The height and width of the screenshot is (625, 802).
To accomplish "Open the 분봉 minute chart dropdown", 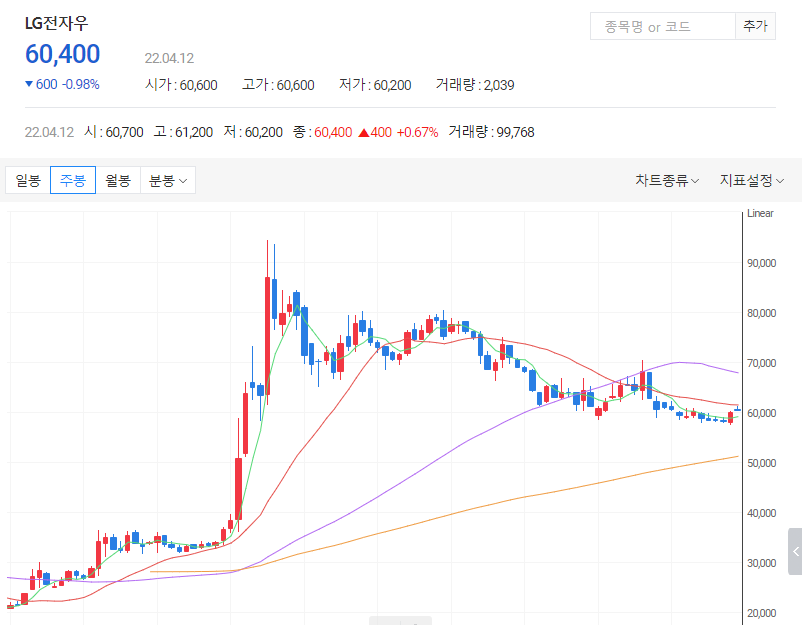I will coord(168,180).
